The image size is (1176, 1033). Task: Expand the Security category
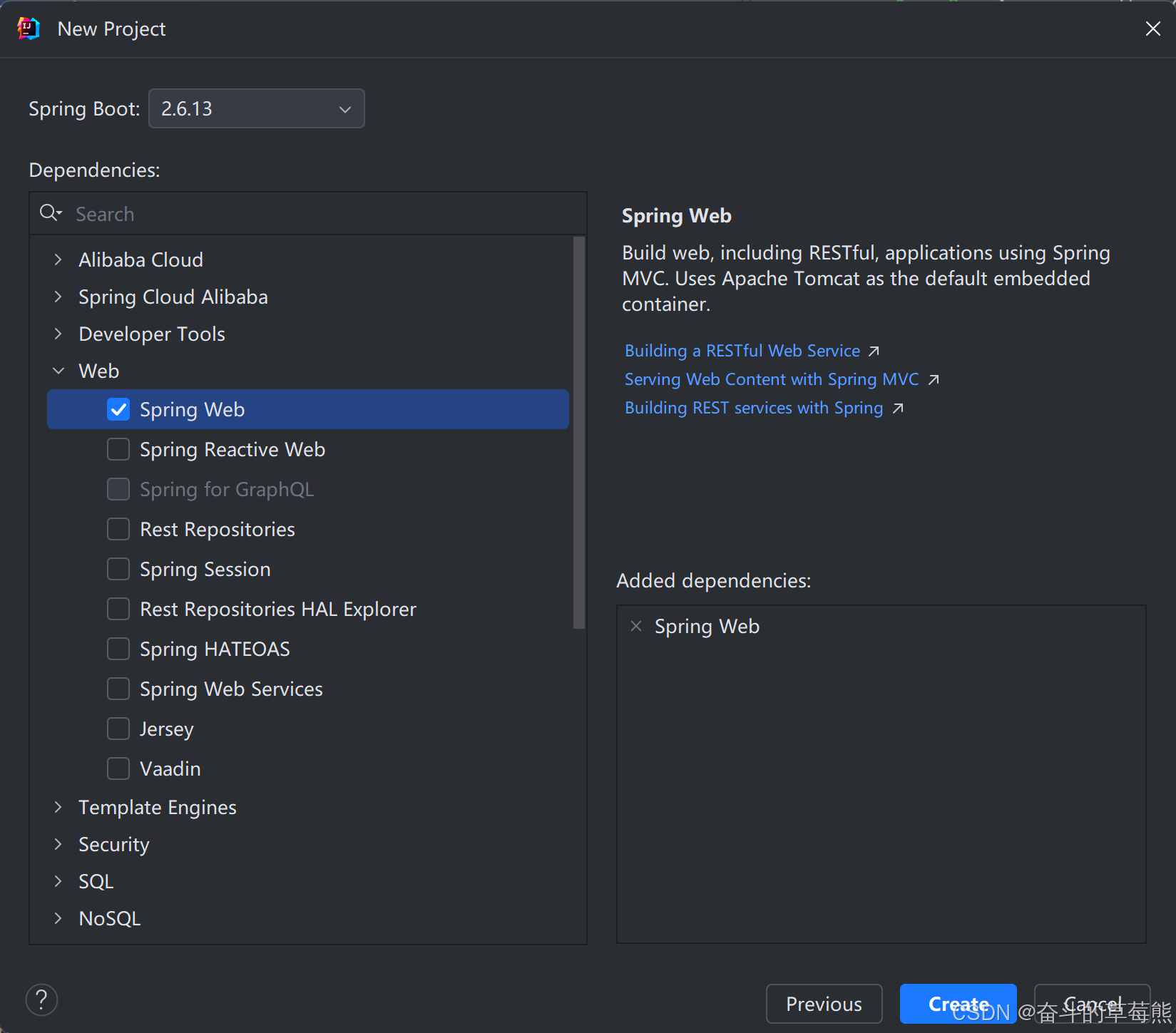(58, 844)
